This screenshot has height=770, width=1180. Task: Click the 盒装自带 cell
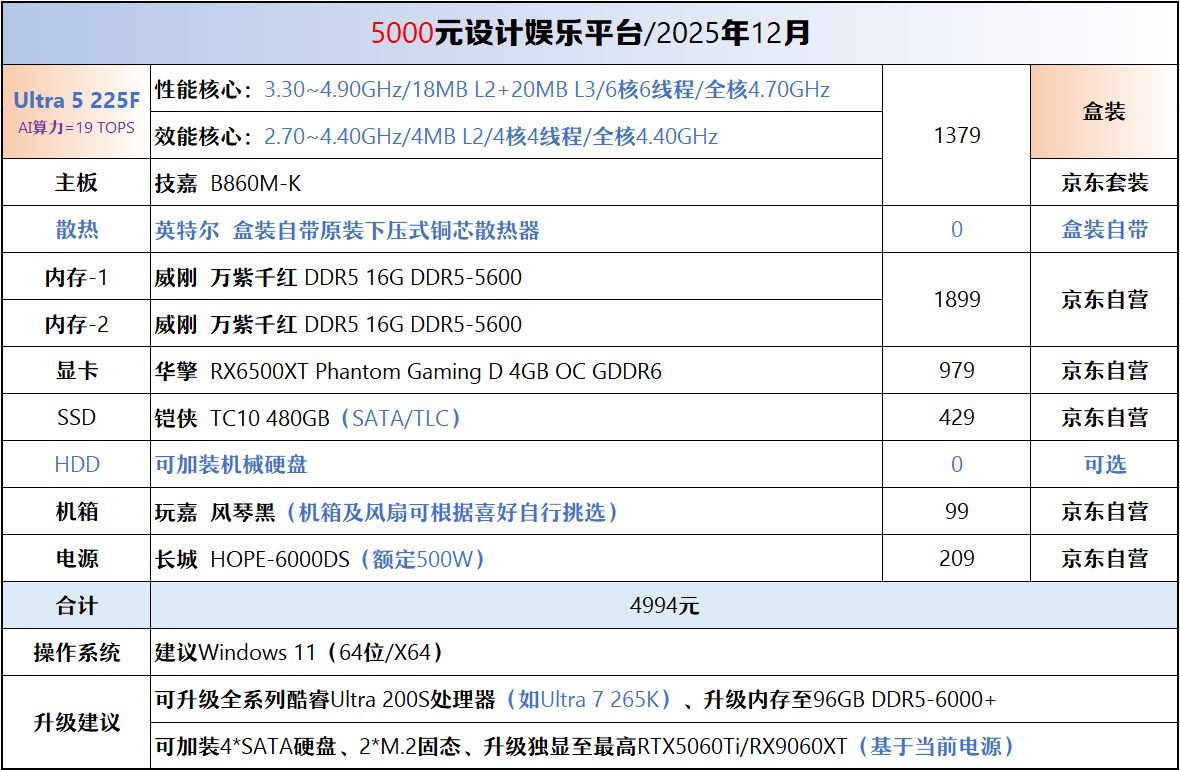pyautogui.click(x=1104, y=229)
